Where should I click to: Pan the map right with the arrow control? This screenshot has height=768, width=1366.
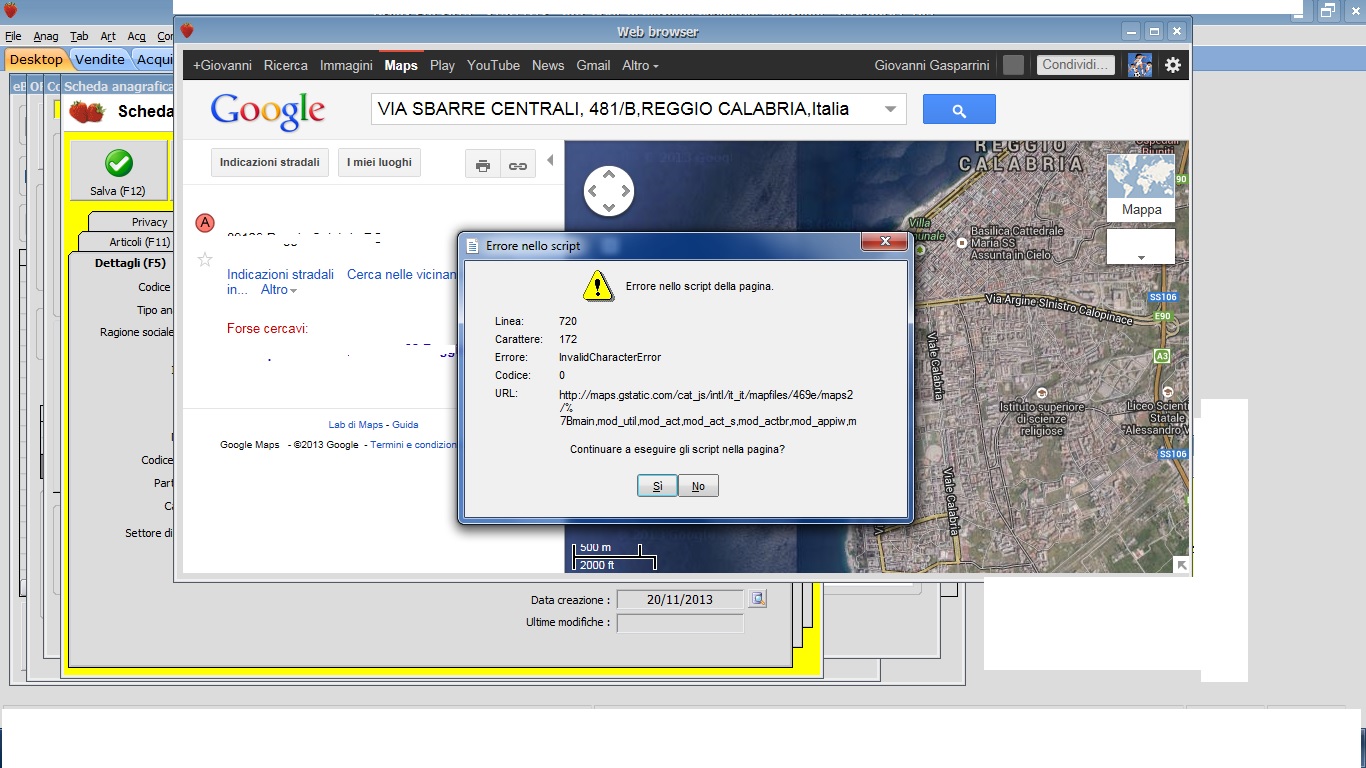pos(625,191)
